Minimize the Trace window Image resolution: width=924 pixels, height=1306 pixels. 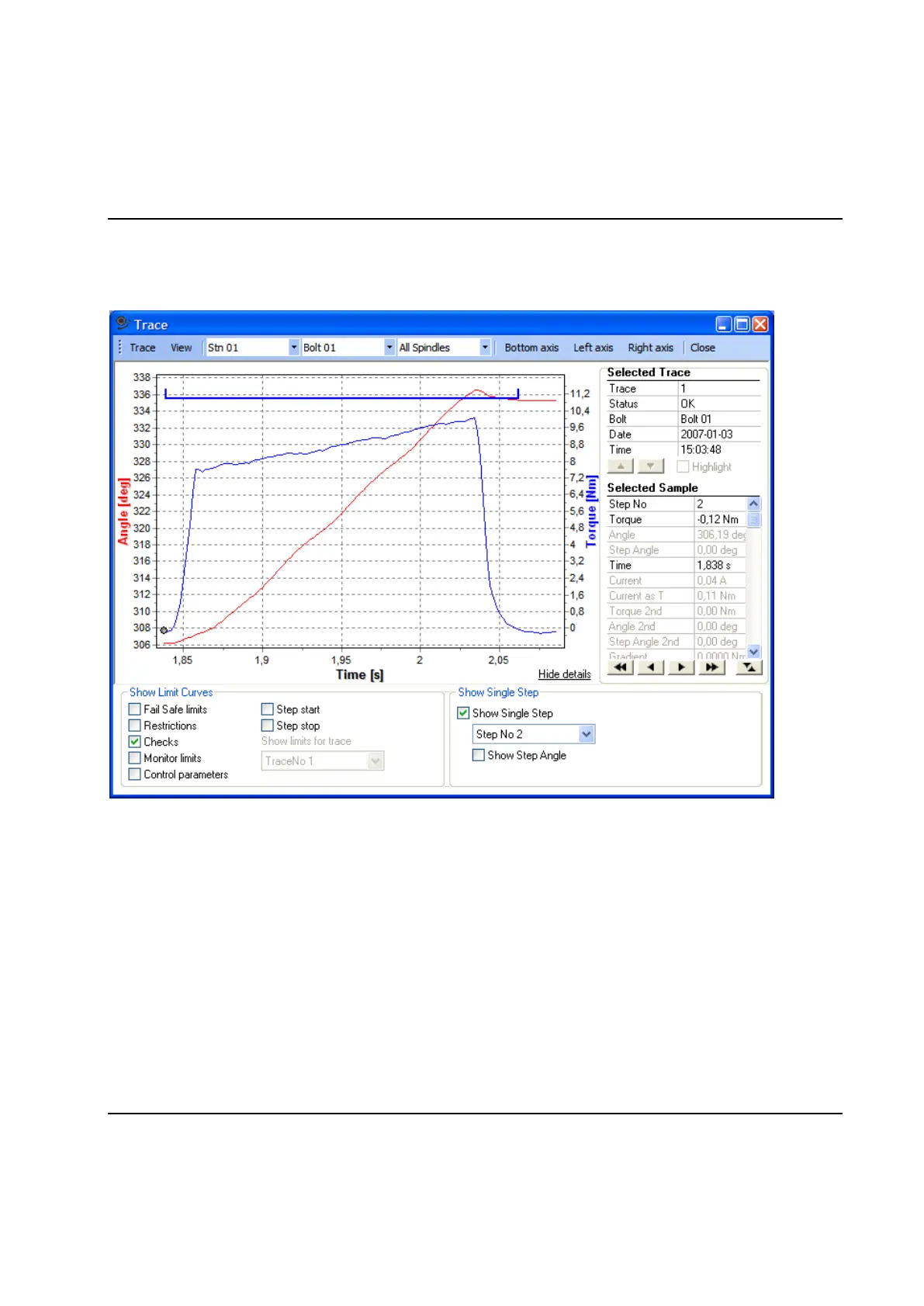[723, 324]
